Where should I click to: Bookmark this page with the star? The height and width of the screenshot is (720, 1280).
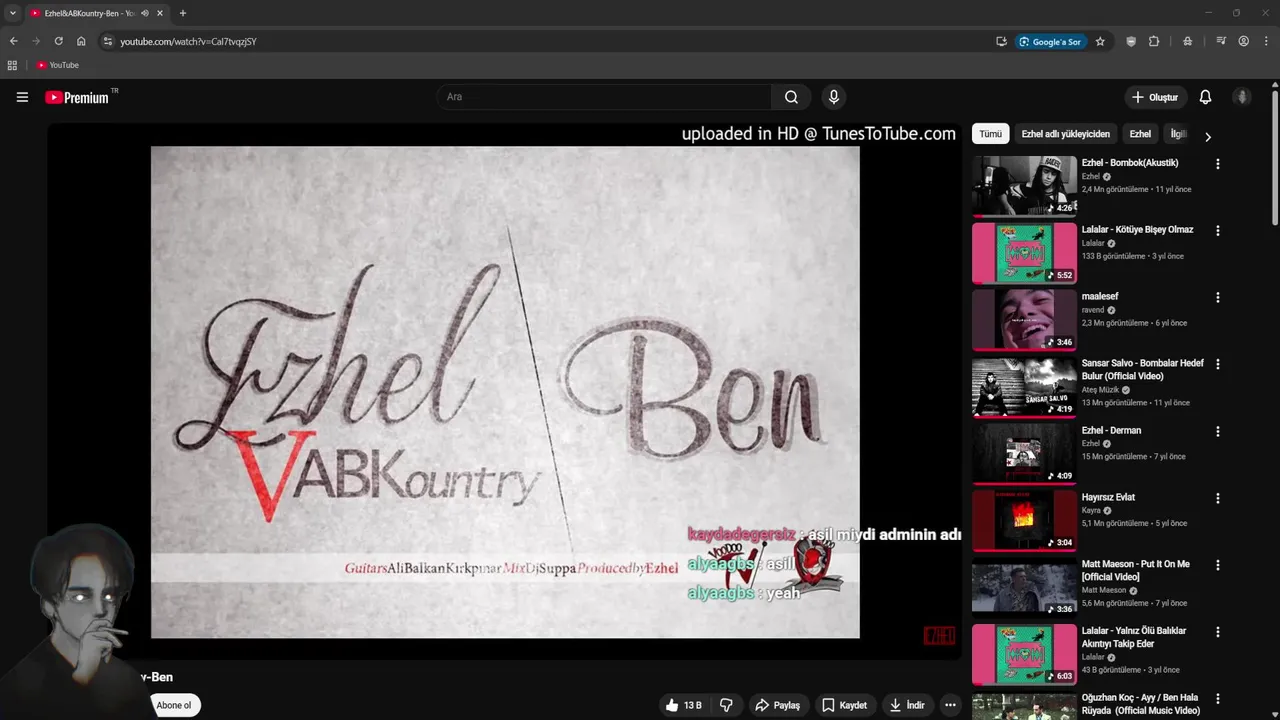(x=1100, y=41)
